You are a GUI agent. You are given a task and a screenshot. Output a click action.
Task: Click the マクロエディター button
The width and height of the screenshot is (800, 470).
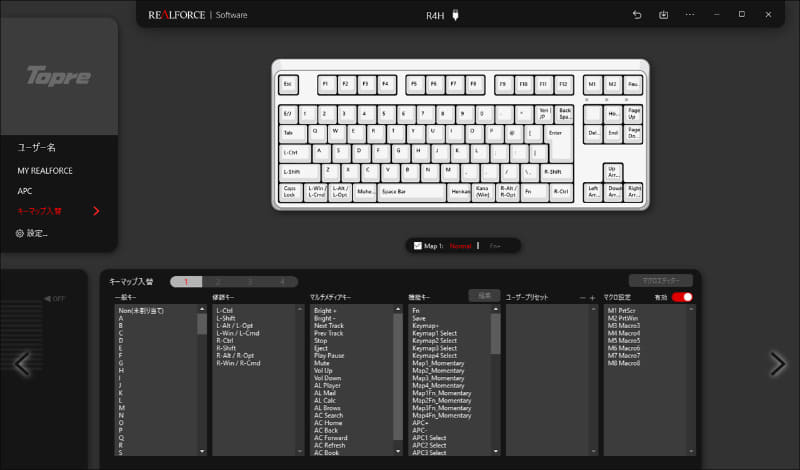tap(661, 281)
